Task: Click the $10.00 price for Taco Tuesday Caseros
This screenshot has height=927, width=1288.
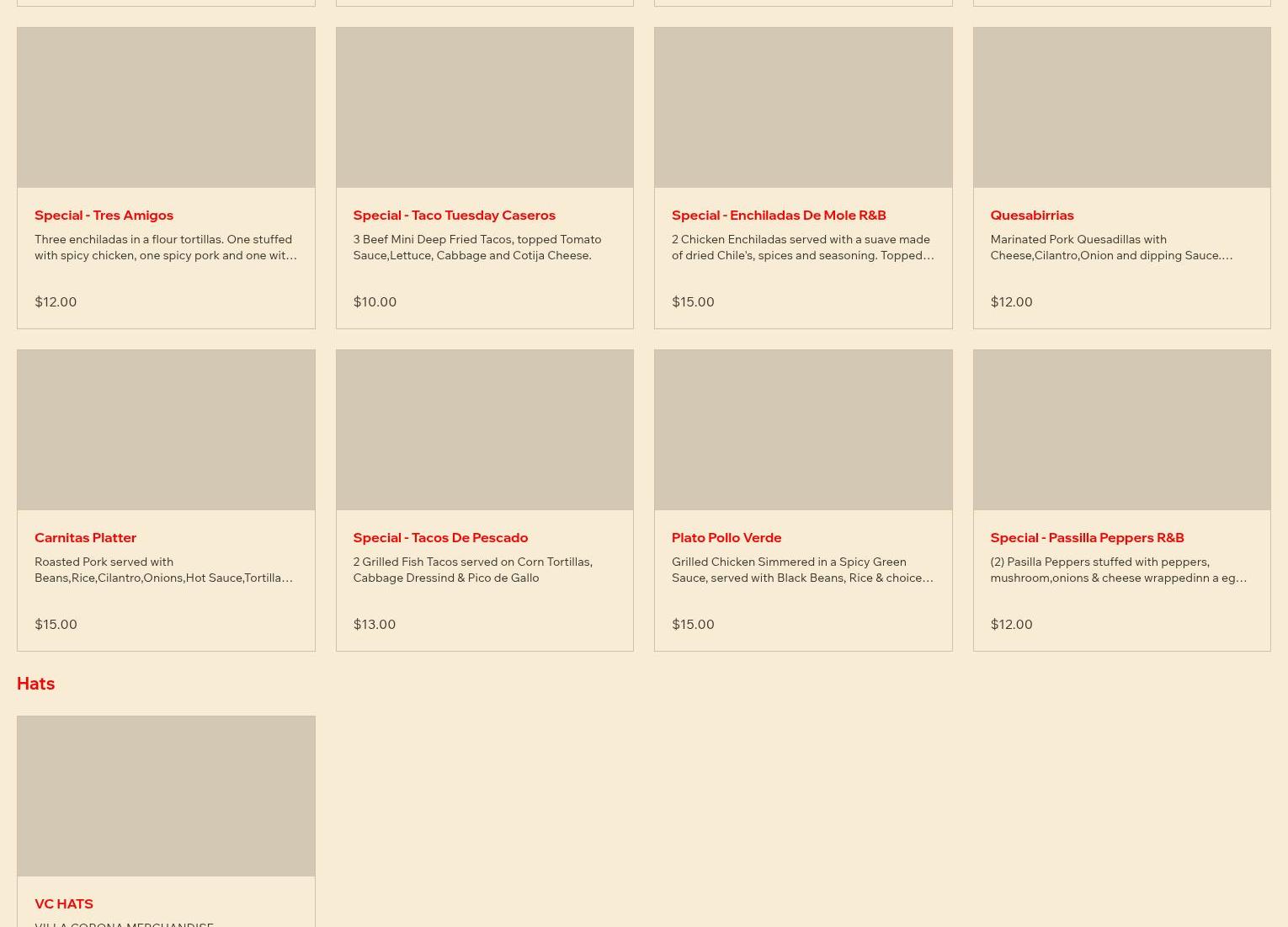Action: 375,301
